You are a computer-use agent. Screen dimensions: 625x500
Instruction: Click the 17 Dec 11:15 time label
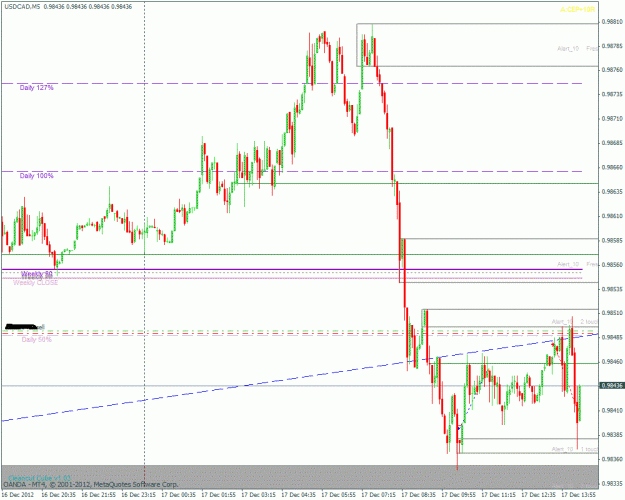pos(499,495)
